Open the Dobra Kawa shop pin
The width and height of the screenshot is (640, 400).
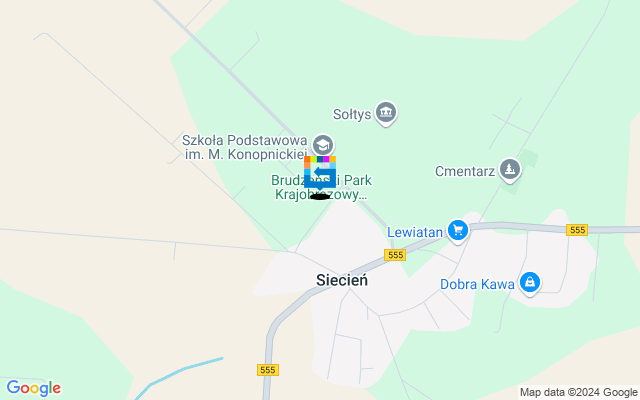tap(530, 283)
